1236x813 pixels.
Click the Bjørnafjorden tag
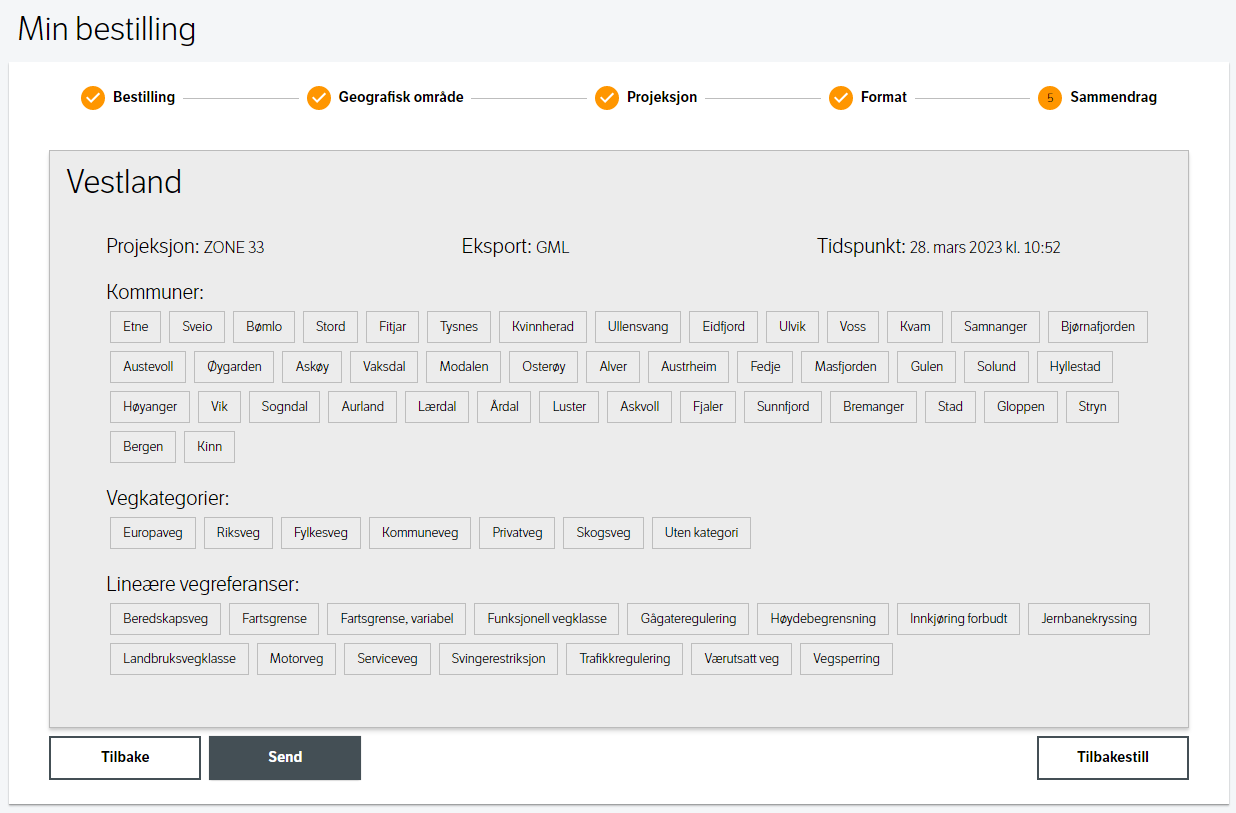tap(1098, 327)
